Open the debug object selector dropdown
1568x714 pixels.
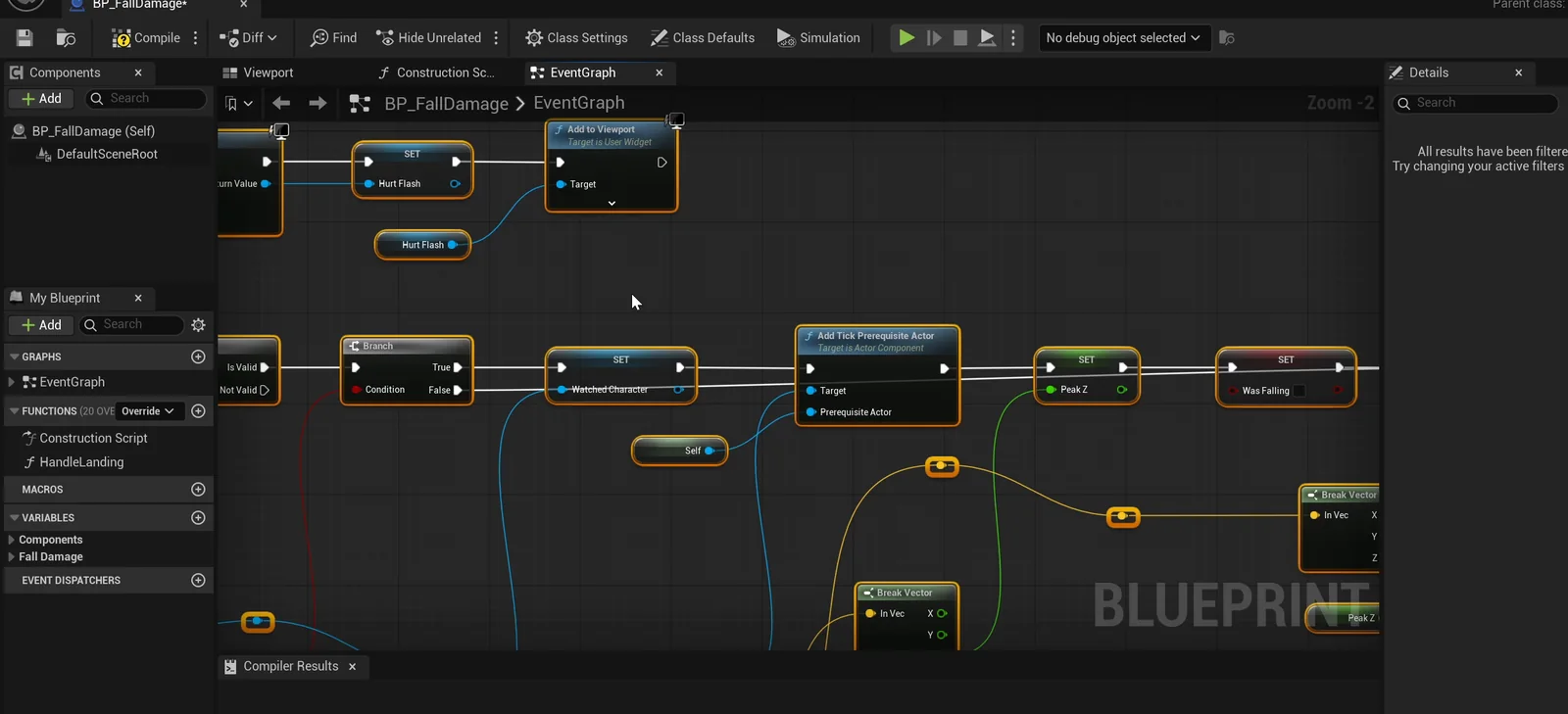[1123, 38]
